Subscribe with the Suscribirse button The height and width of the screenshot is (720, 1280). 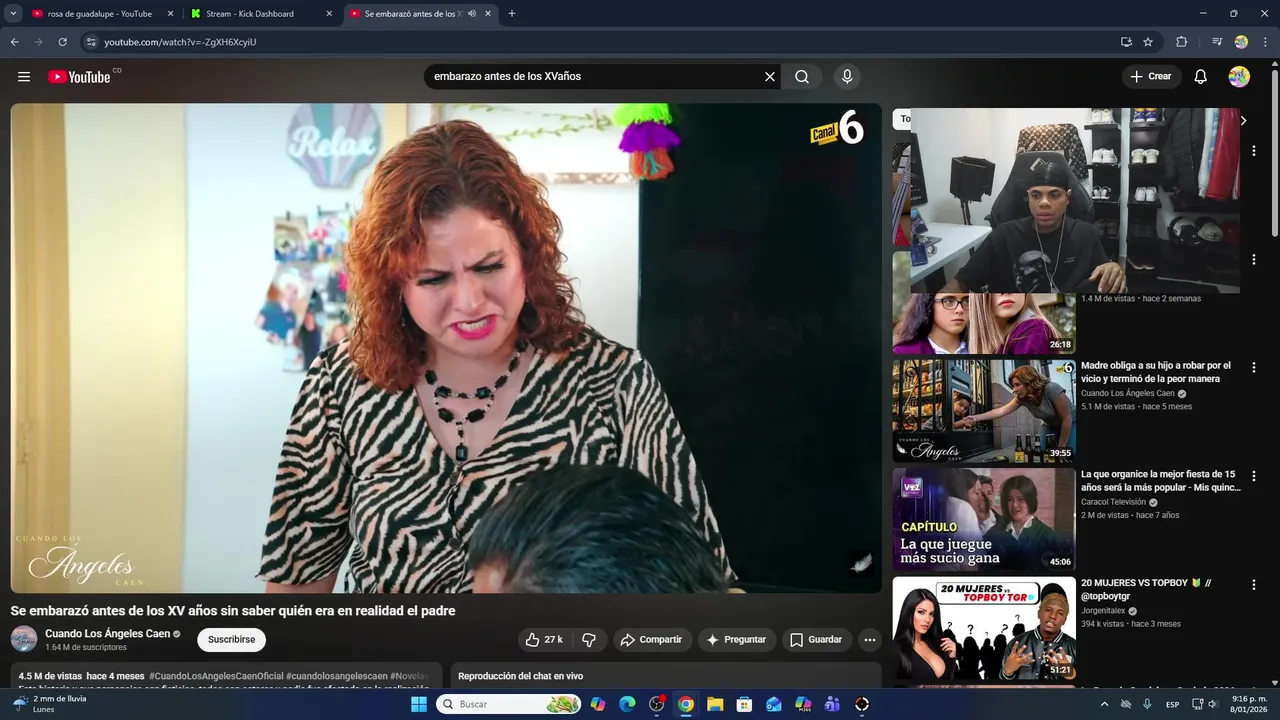(x=232, y=640)
